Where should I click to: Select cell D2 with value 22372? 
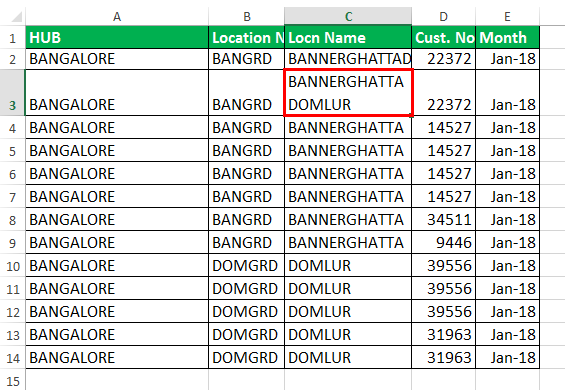pyautogui.click(x=444, y=59)
